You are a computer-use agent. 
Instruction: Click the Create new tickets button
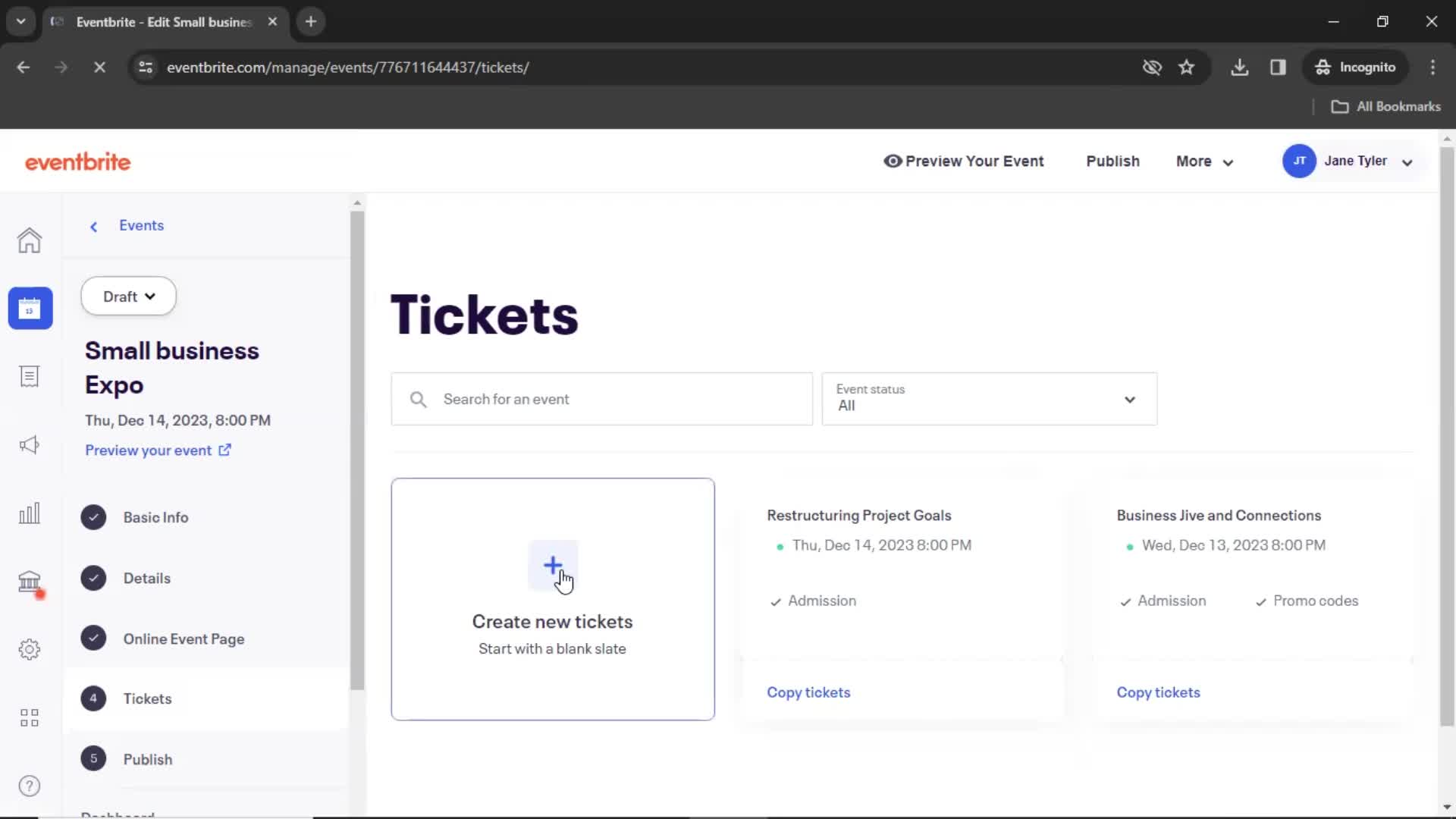tap(552, 598)
